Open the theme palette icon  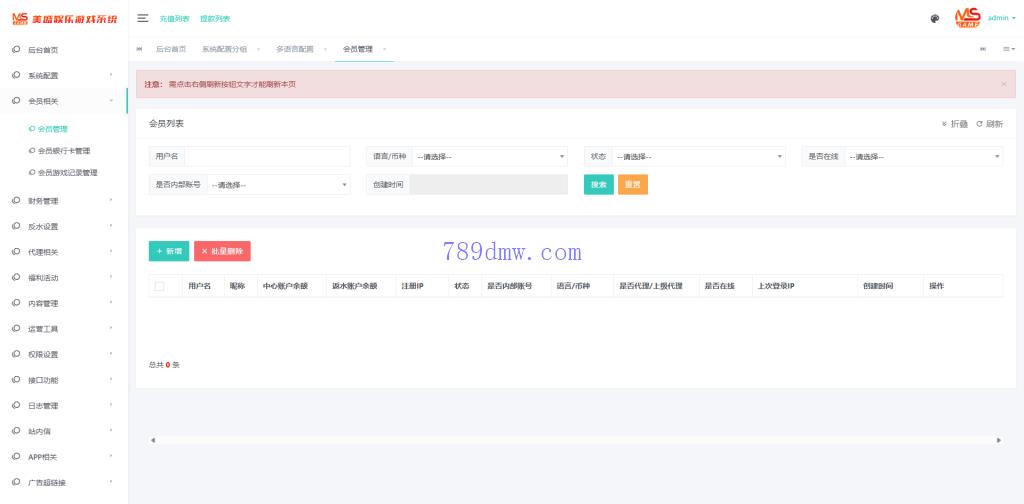pos(934,18)
